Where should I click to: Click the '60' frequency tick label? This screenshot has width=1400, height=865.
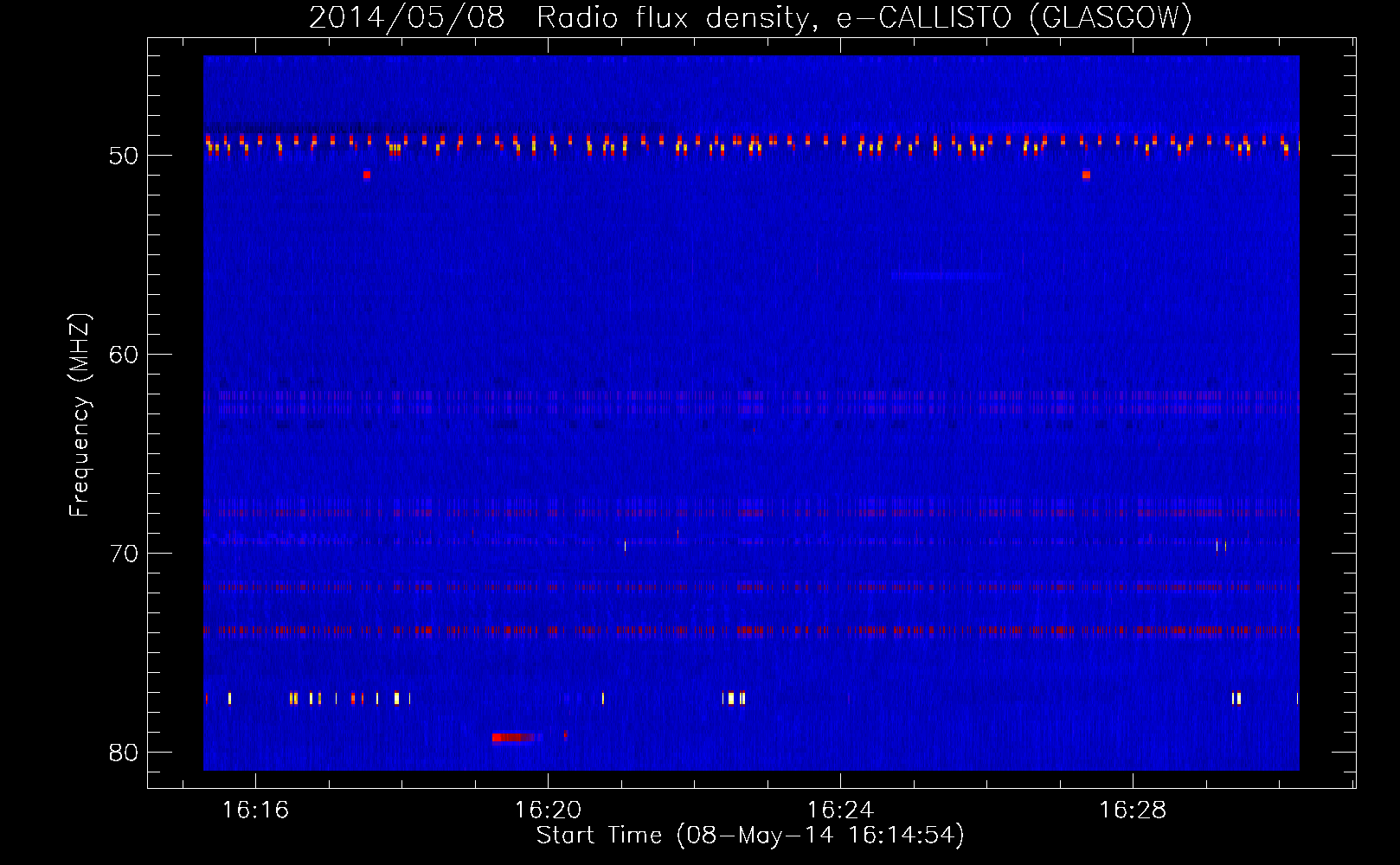(125, 355)
